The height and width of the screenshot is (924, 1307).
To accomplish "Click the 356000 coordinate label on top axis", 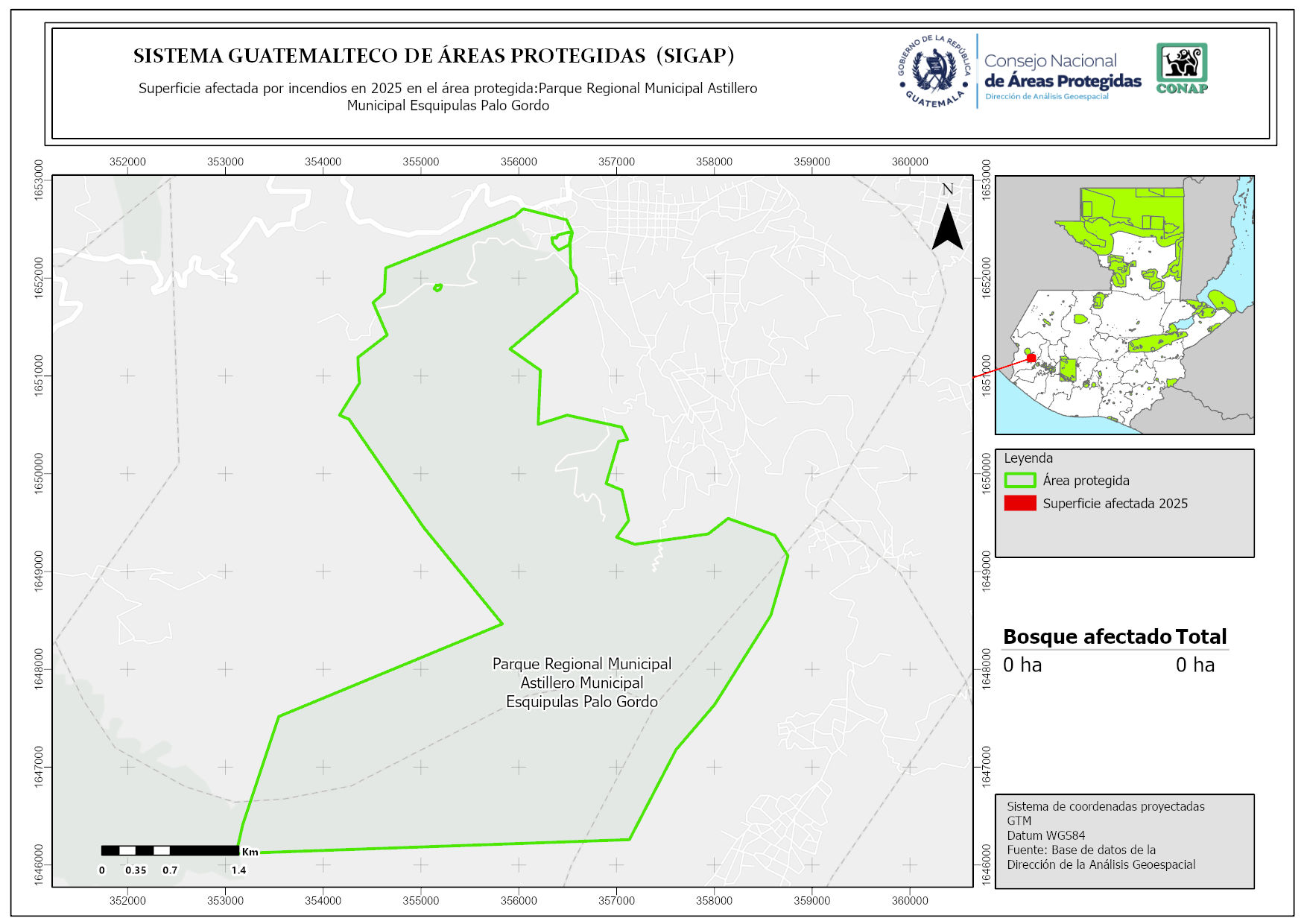I will 519,162.
